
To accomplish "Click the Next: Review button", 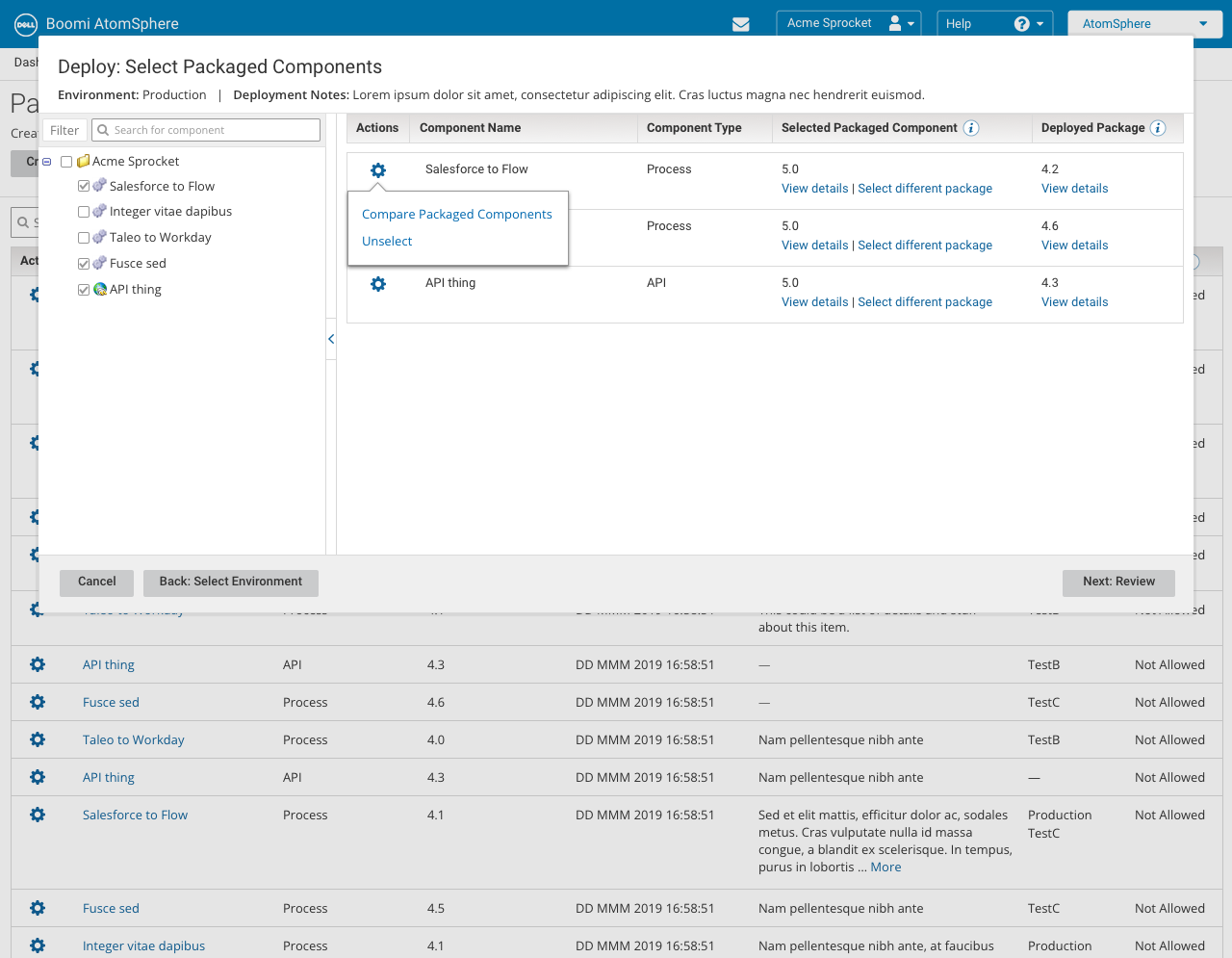I will point(1118,583).
